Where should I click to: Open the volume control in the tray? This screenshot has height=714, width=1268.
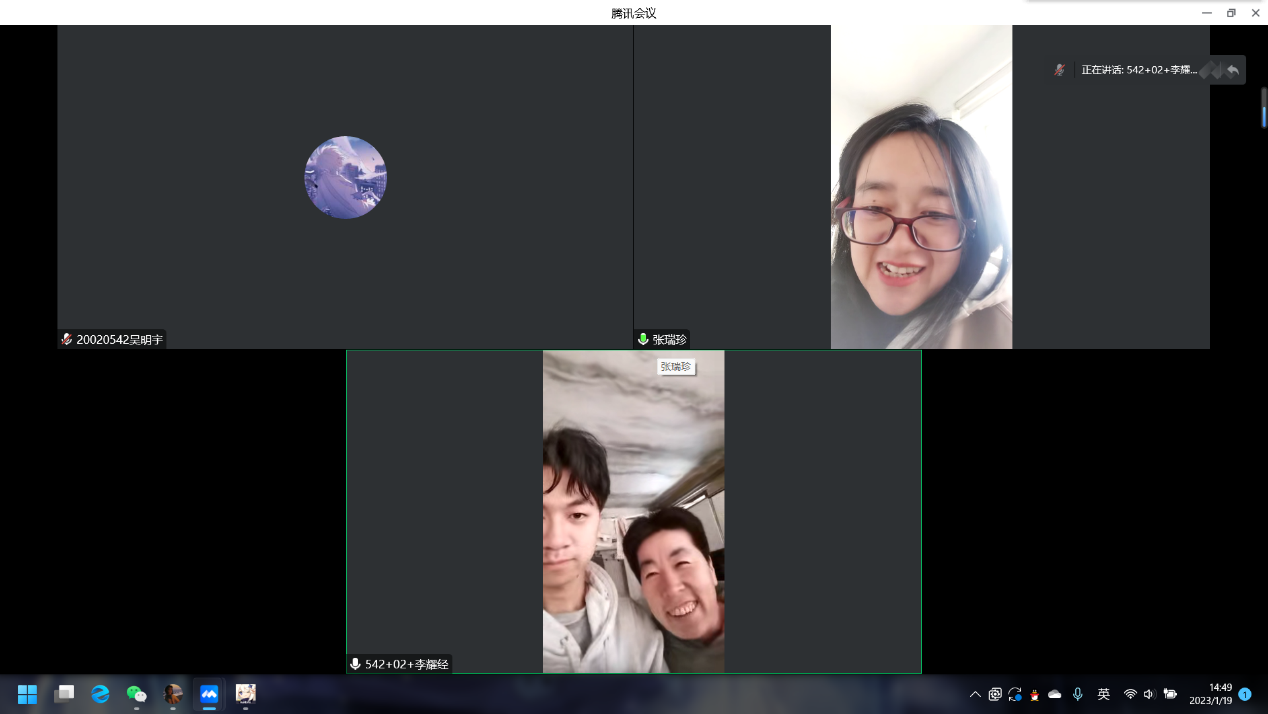[1149, 694]
